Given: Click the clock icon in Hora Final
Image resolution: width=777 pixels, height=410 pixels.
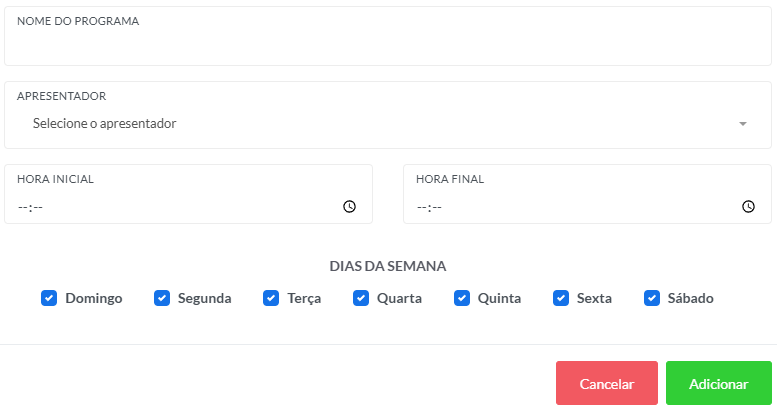Looking at the screenshot, I should (748, 207).
